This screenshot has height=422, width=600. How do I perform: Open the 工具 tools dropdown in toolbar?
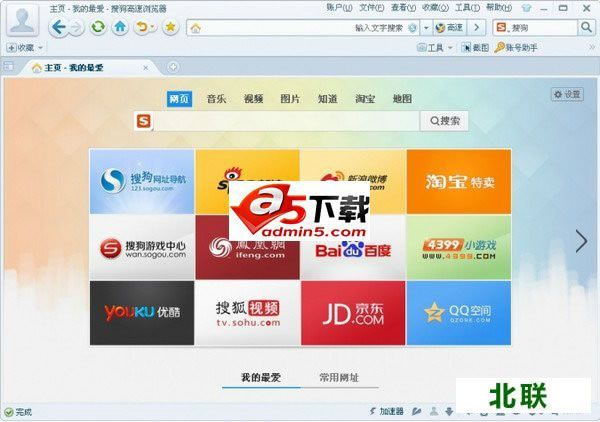(433, 47)
